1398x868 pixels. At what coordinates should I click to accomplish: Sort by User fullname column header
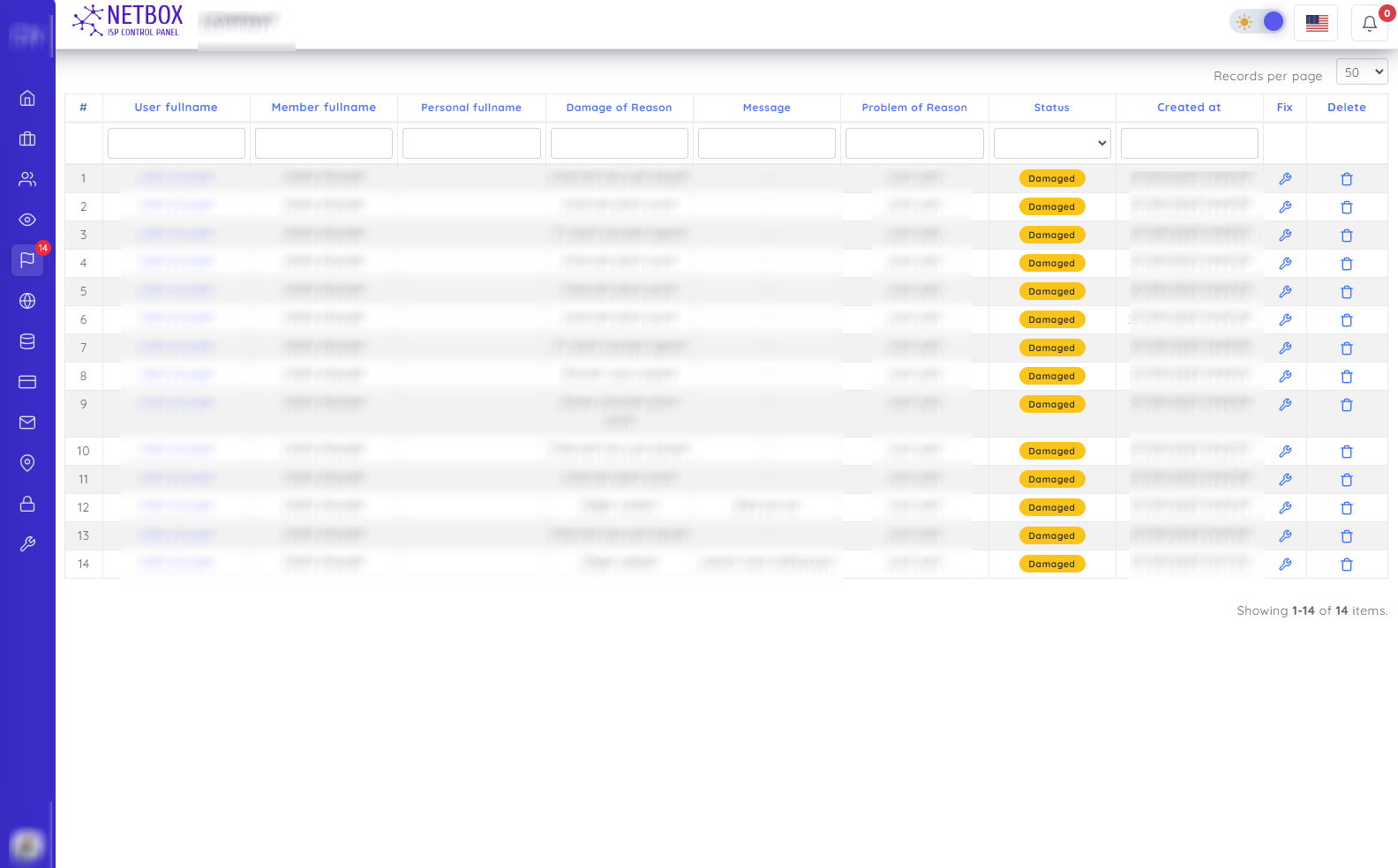(176, 108)
